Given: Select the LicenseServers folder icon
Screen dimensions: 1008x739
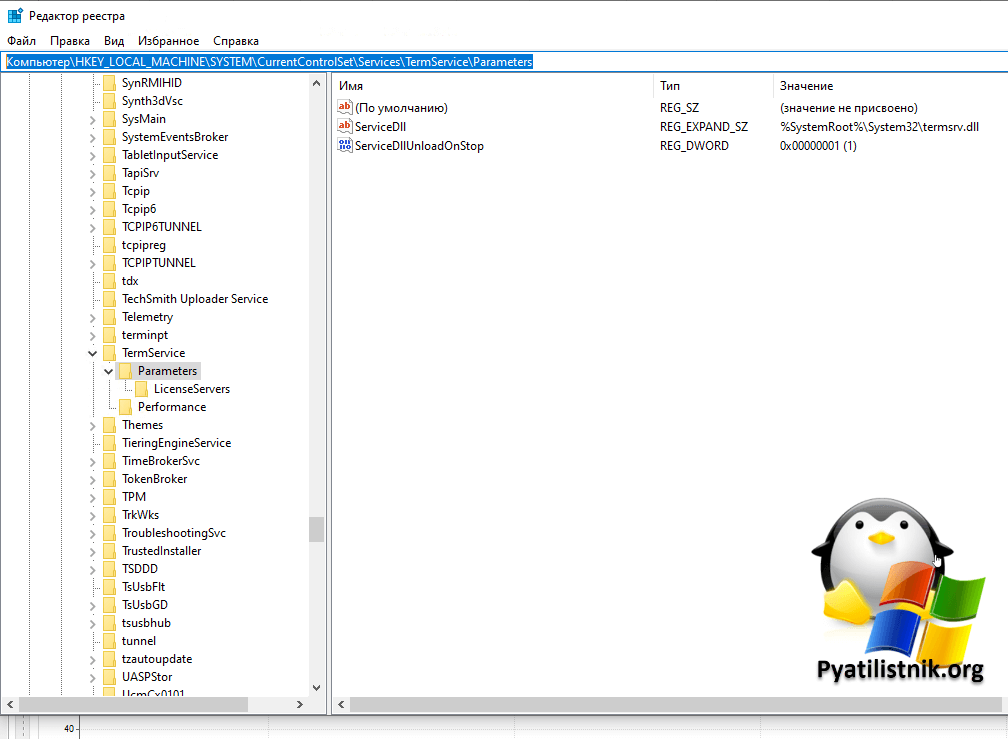Looking at the screenshot, I should tap(142, 389).
